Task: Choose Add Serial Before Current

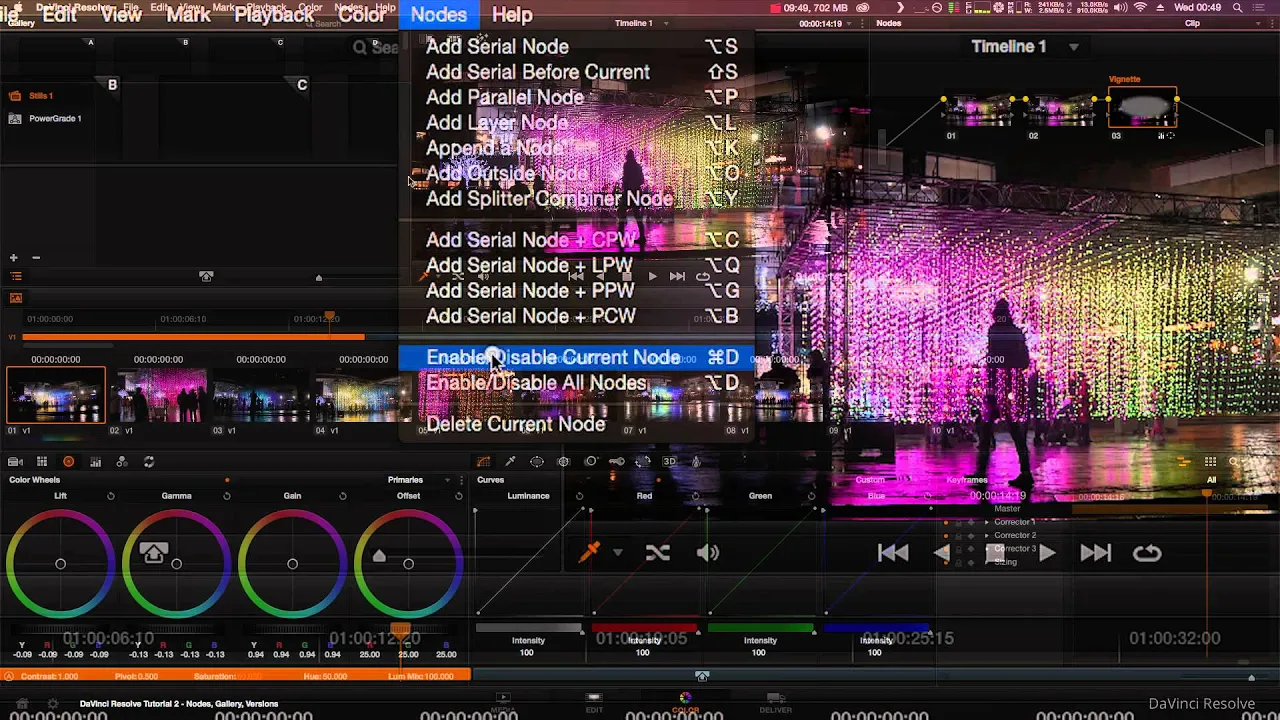Action: (x=576, y=72)
